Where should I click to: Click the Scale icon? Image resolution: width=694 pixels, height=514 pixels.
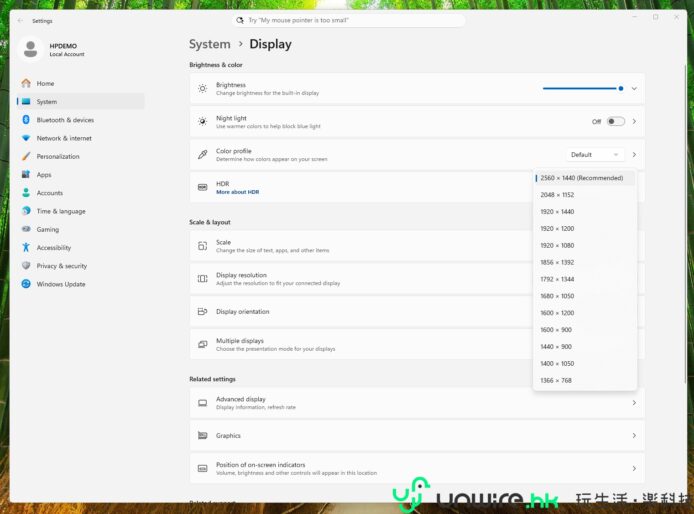[202, 246]
